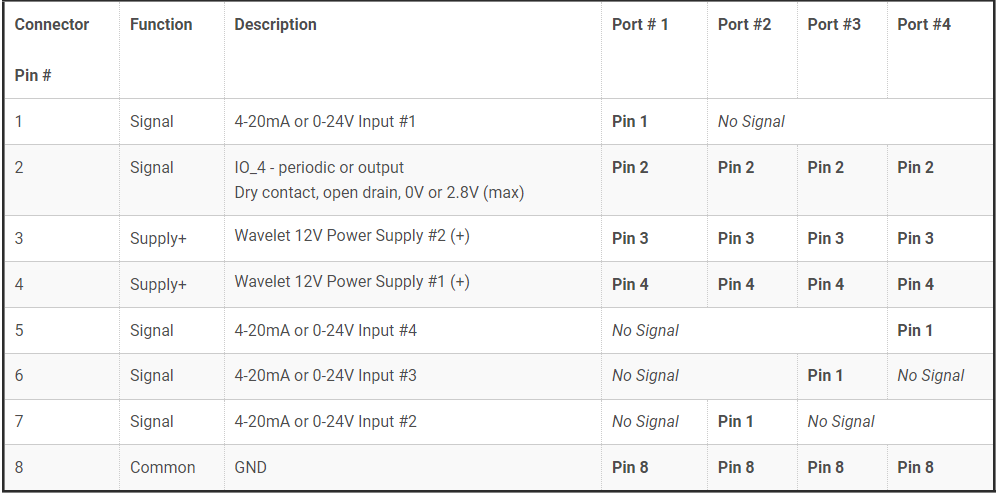The image size is (996, 493).
Task: Select the Port # 1 header
Action: pyautogui.click(x=640, y=24)
